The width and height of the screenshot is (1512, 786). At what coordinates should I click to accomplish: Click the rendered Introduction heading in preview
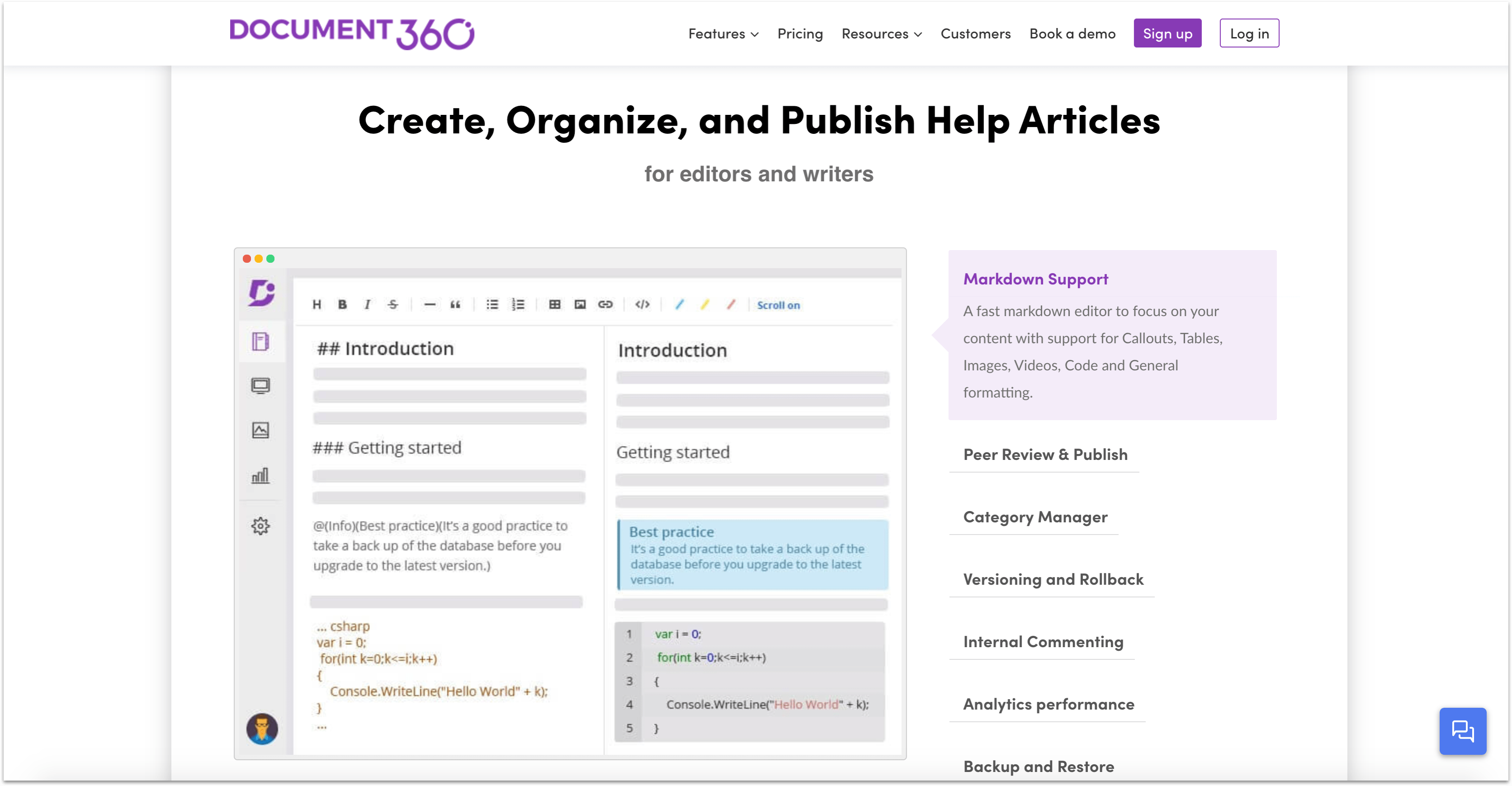click(x=672, y=350)
